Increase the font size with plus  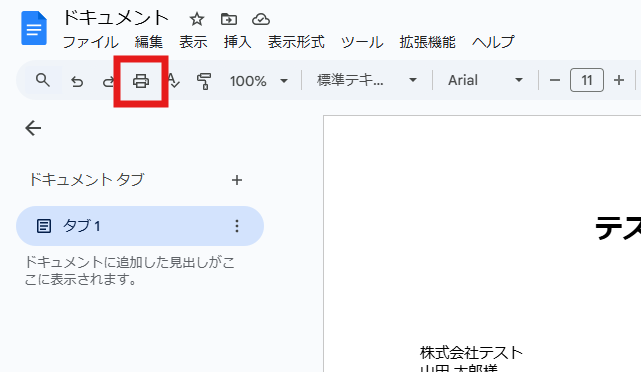tap(619, 80)
